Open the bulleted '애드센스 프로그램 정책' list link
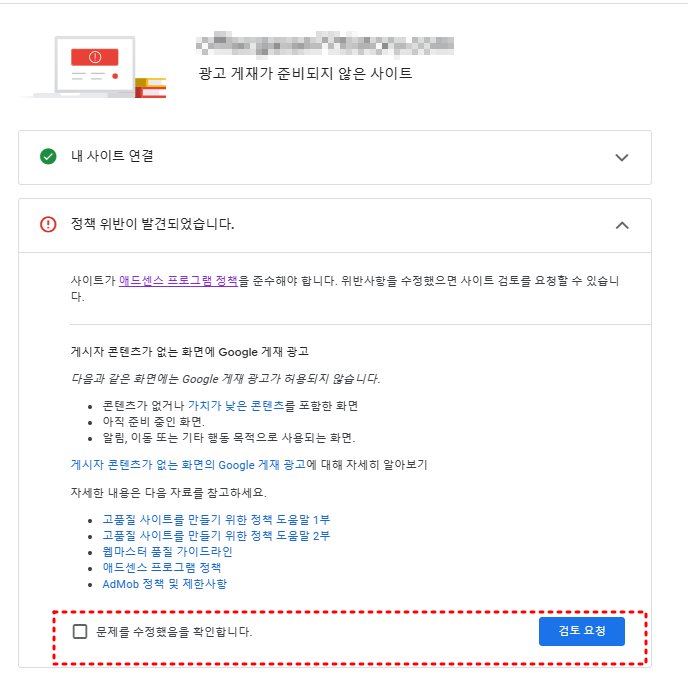The width and height of the screenshot is (688, 685). [x=161, y=568]
